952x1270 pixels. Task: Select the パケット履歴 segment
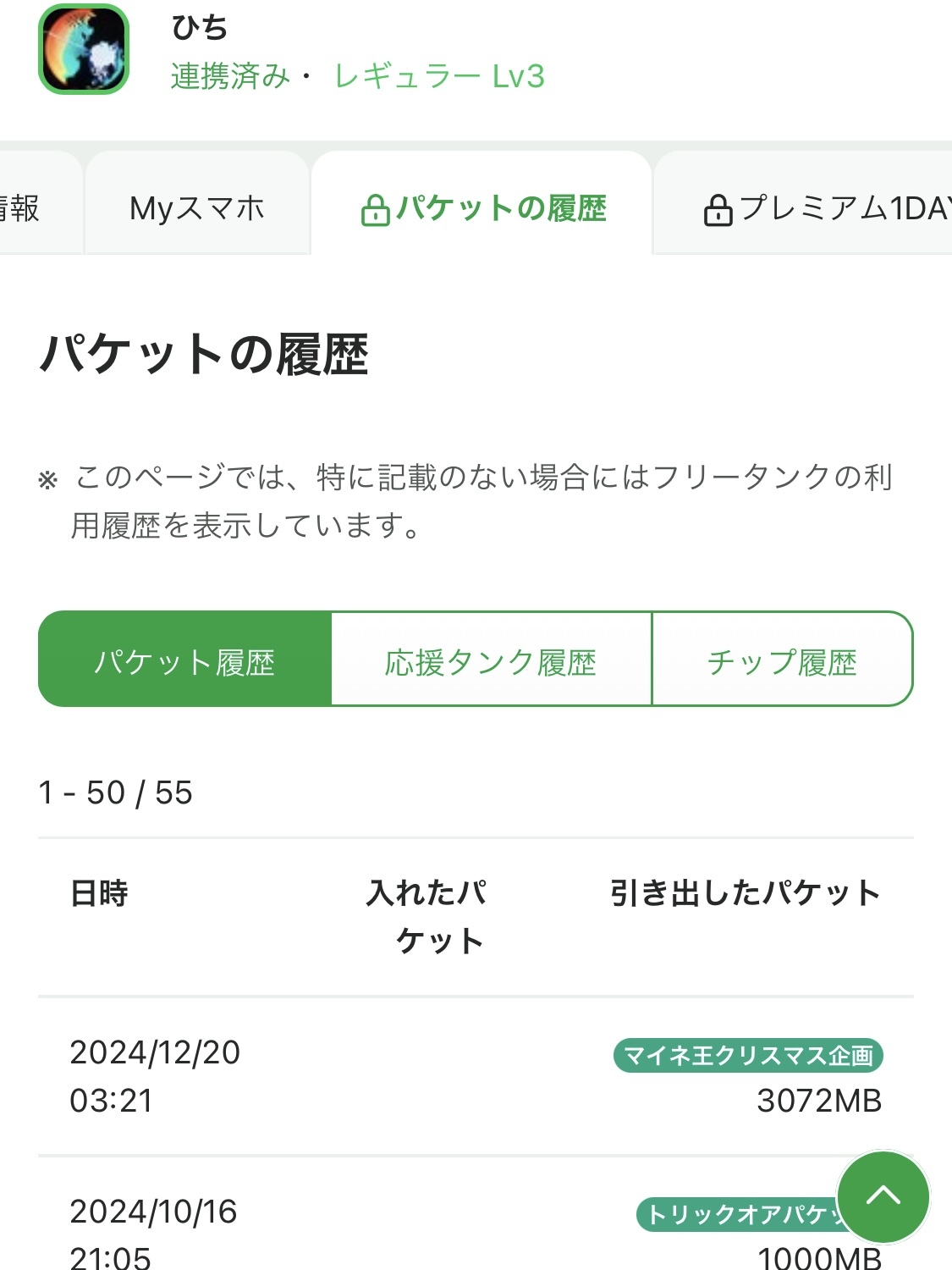[x=184, y=660]
